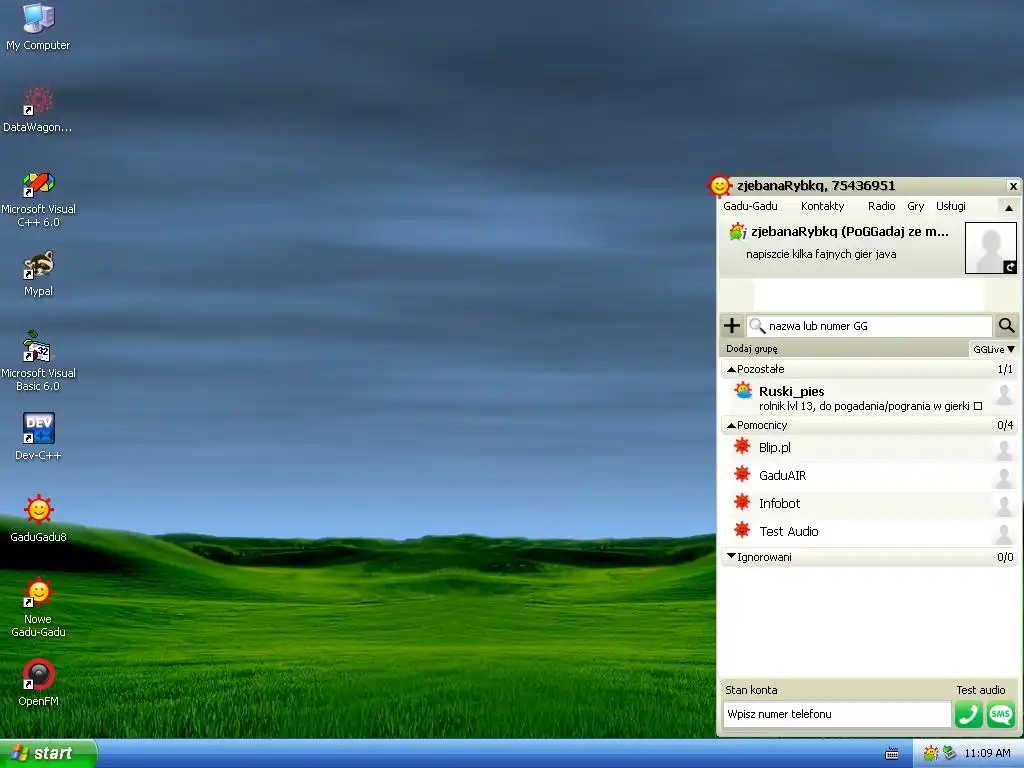Open the Gry menu
The height and width of the screenshot is (768, 1024).
(x=916, y=206)
